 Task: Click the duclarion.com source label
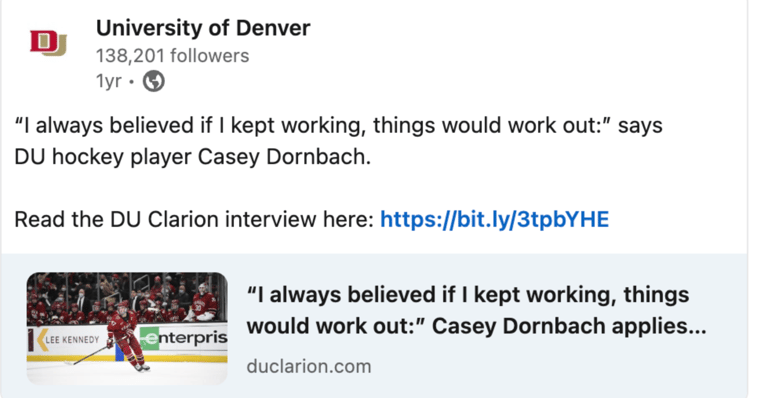coord(309,366)
